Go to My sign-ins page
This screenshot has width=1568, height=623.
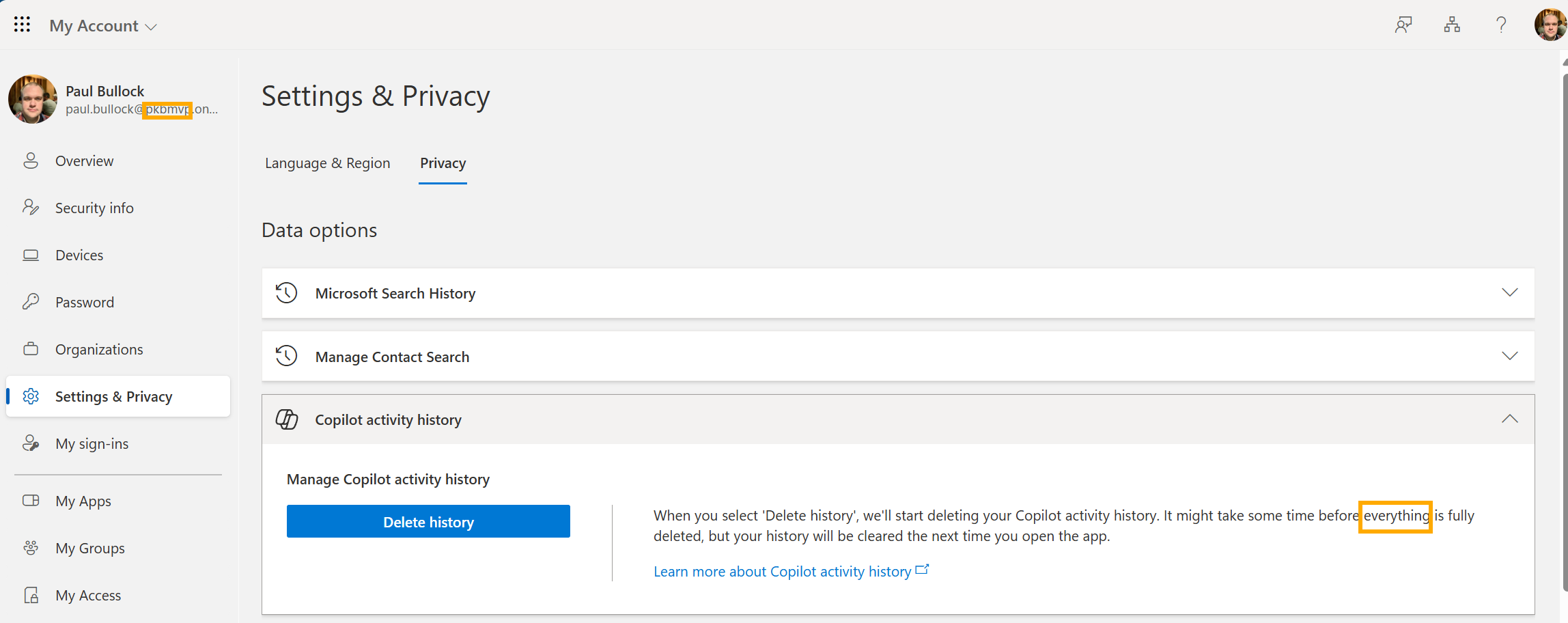pos(92,444)
